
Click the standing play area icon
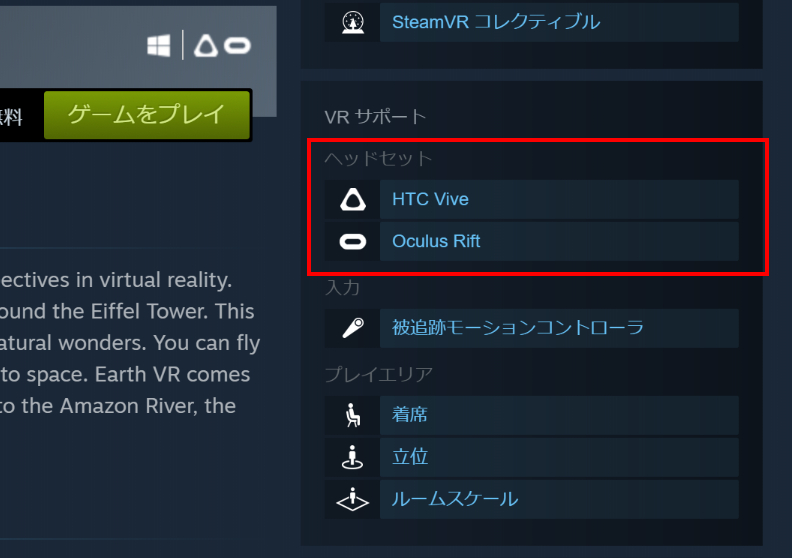tap(353, 458)
